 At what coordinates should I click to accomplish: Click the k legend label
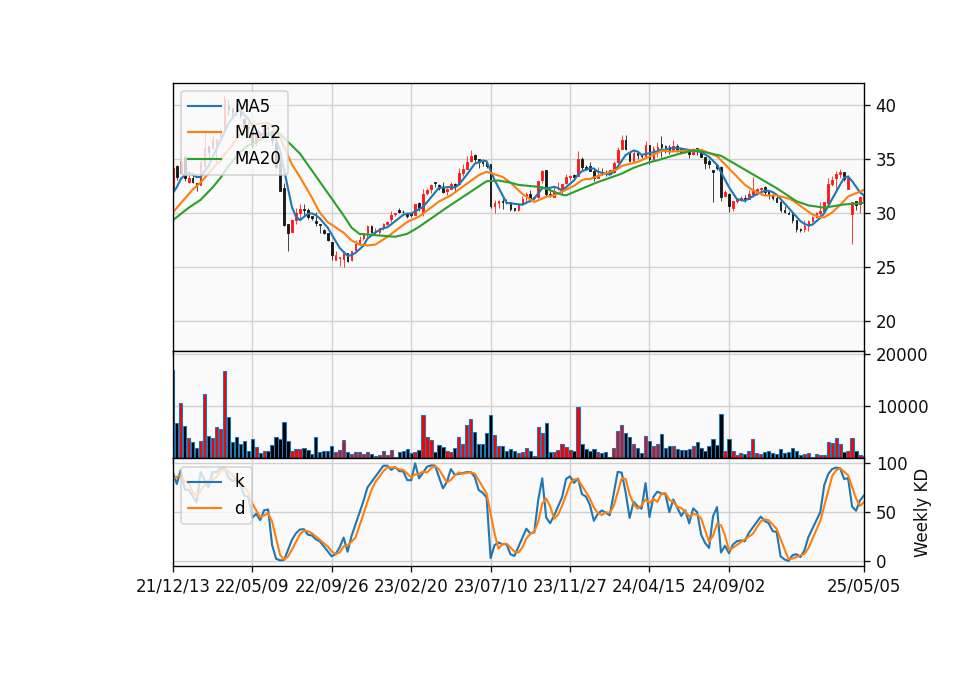point(240,481)
